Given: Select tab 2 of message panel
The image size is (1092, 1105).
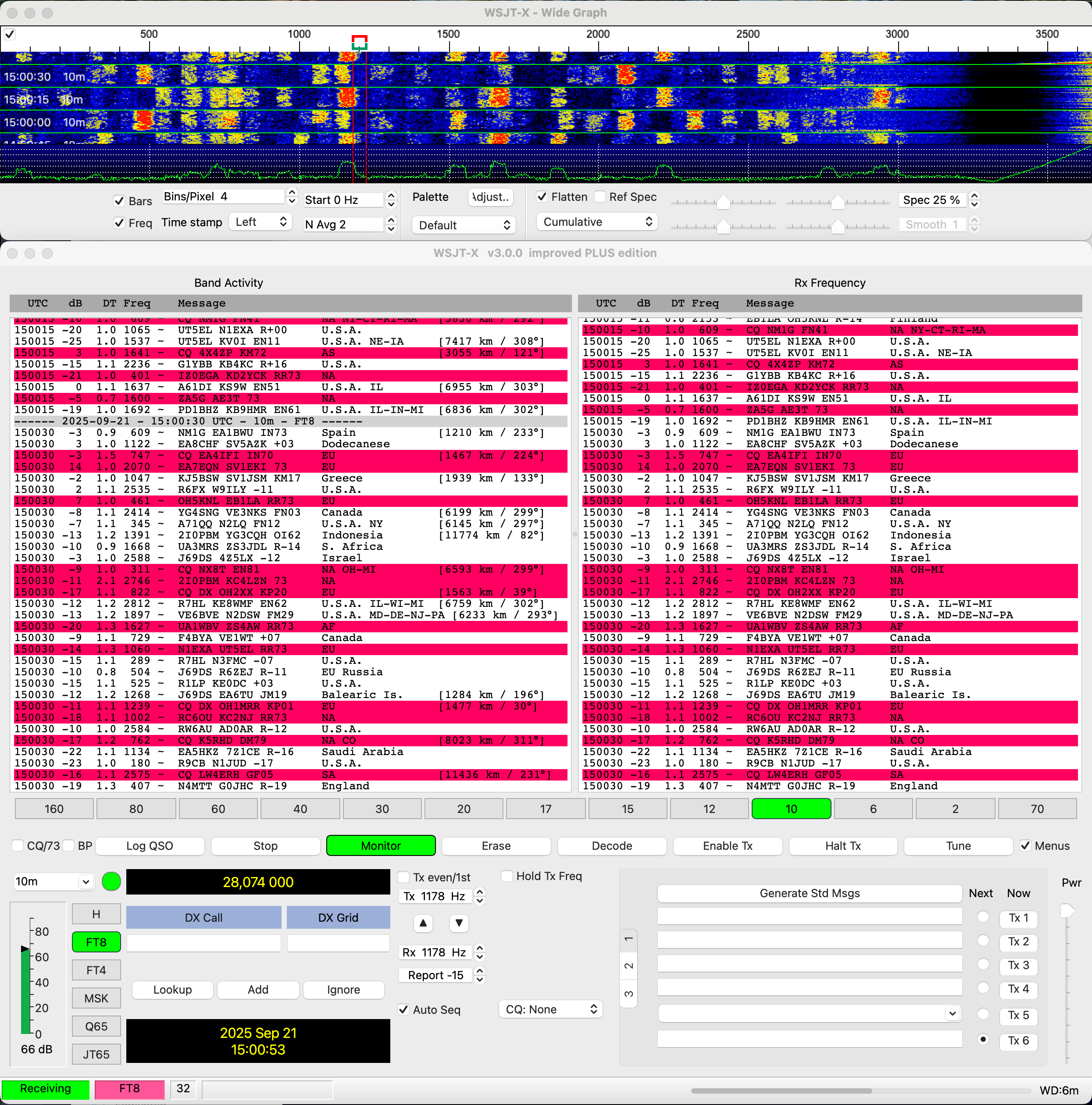Looking at the screenshot, I should pyautogui.click(x=628, y=966).
